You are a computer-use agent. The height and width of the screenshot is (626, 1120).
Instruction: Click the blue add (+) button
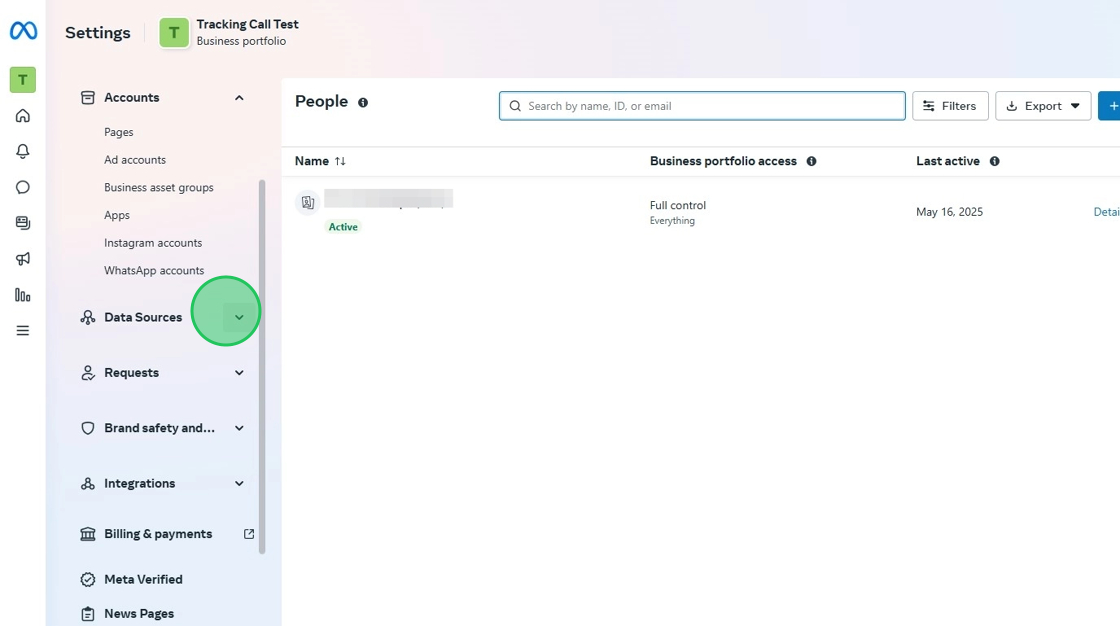pyautogui.click(x=1109, y=106)
